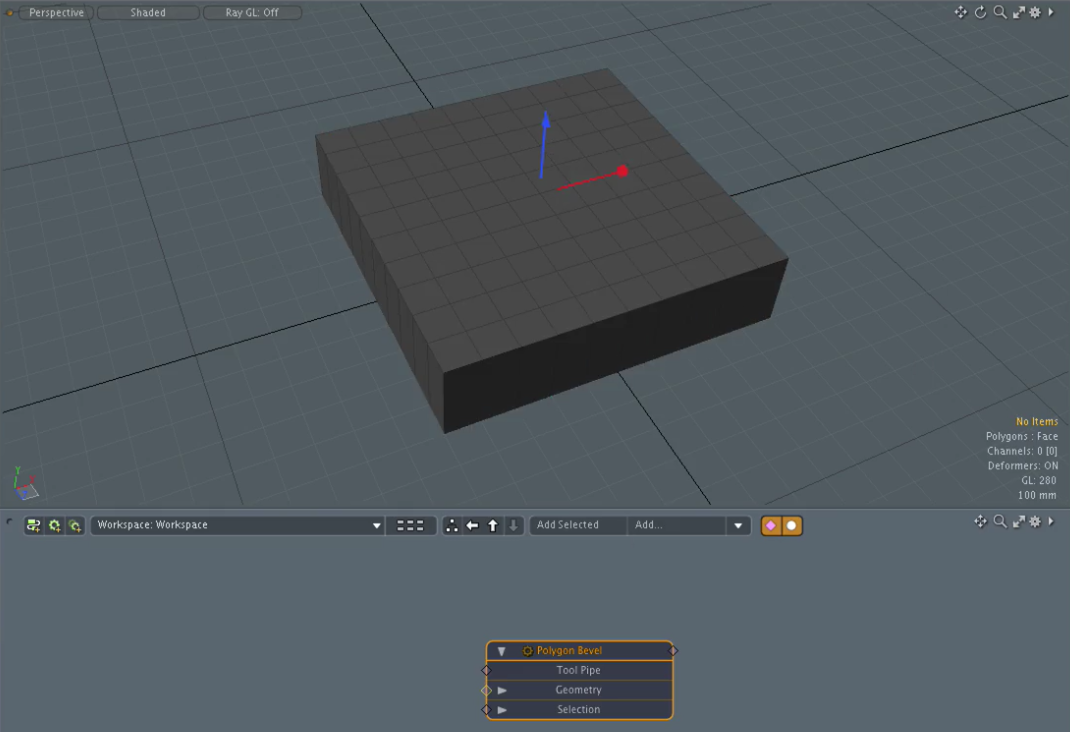The width and height of the screenshot is (1070, 732).
Task: Click the schematic left arrow navigation icon
Action: [473, 525]
